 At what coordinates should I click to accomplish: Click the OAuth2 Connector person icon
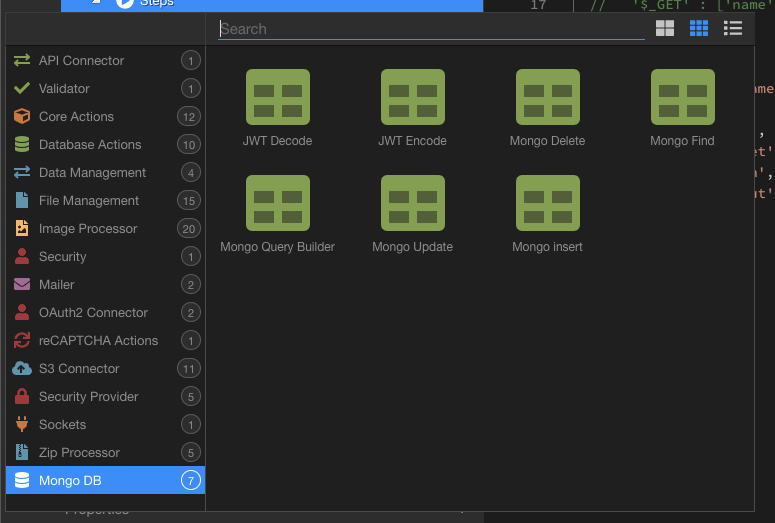(x=22, y=312)
